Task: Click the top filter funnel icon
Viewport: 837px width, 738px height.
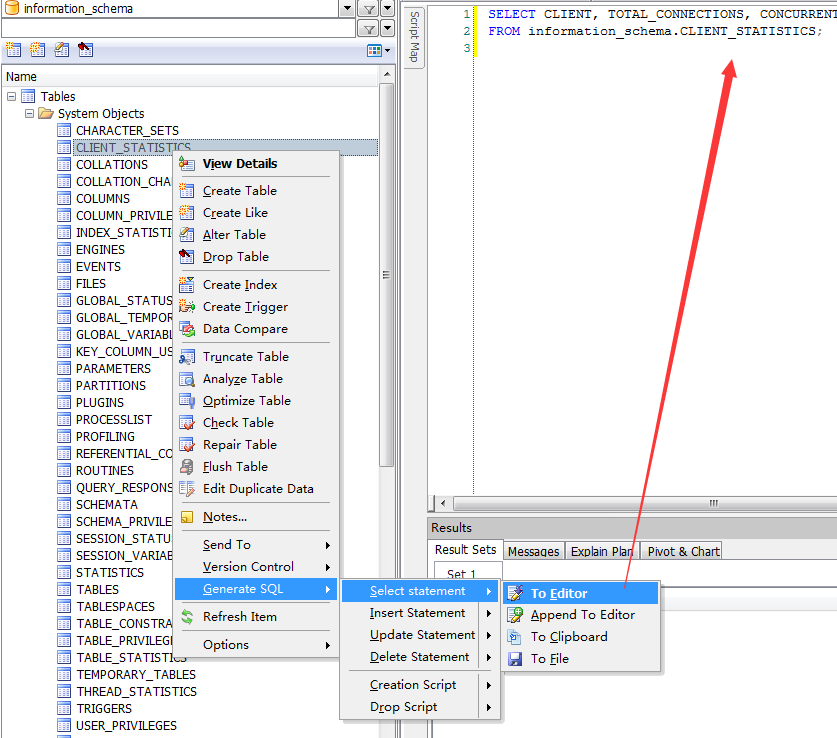Action: [x=369, y=9]
